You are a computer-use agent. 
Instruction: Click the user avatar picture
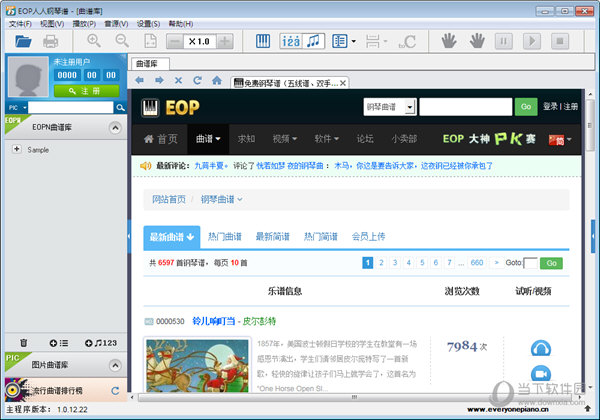pos(28,77)
